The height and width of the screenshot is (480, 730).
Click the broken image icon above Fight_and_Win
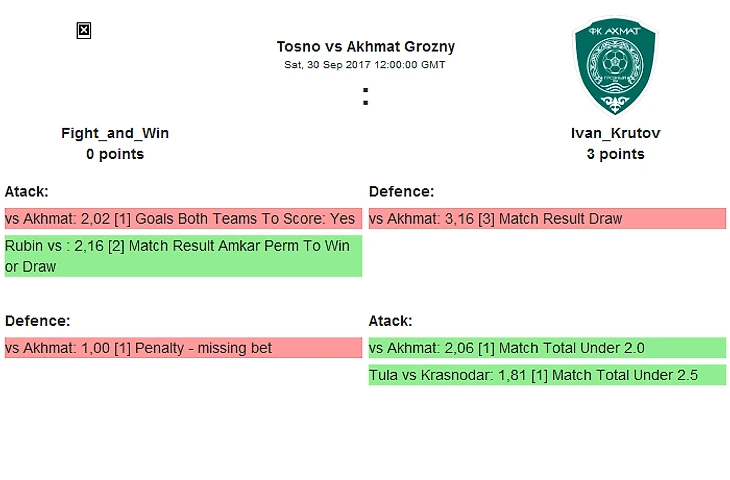(x=84, y=31)
